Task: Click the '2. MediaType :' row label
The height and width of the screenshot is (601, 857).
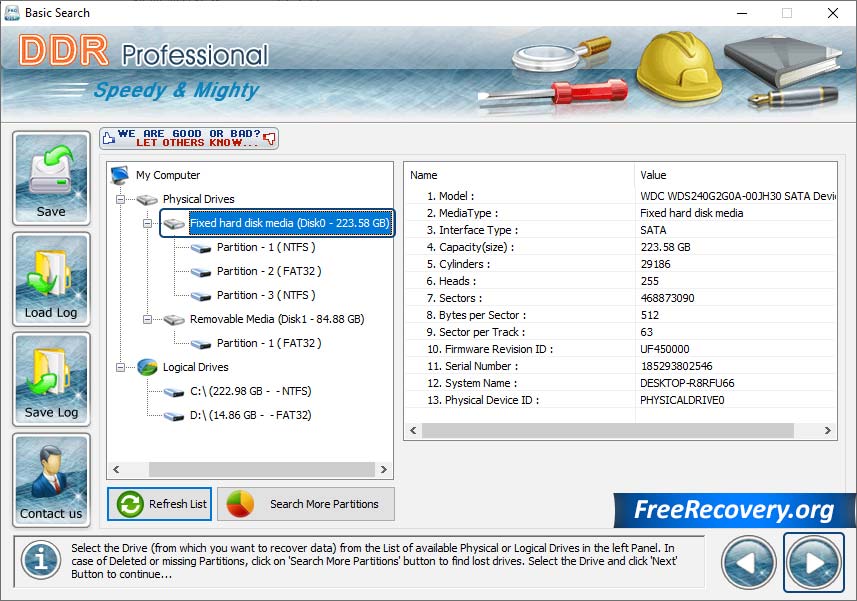Action: [x=462, y=213]
